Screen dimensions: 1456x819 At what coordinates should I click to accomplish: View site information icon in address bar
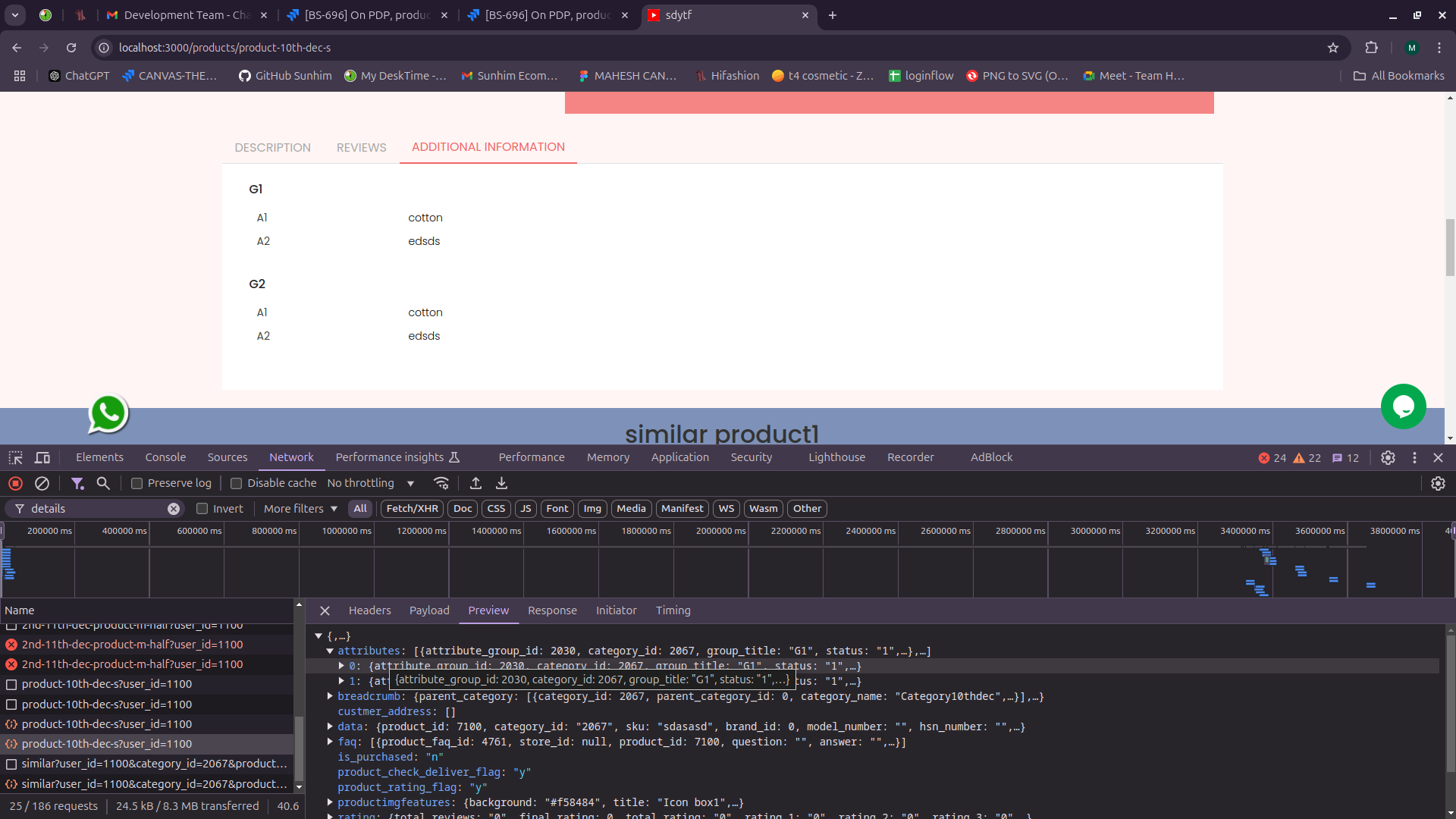(104, 48)
